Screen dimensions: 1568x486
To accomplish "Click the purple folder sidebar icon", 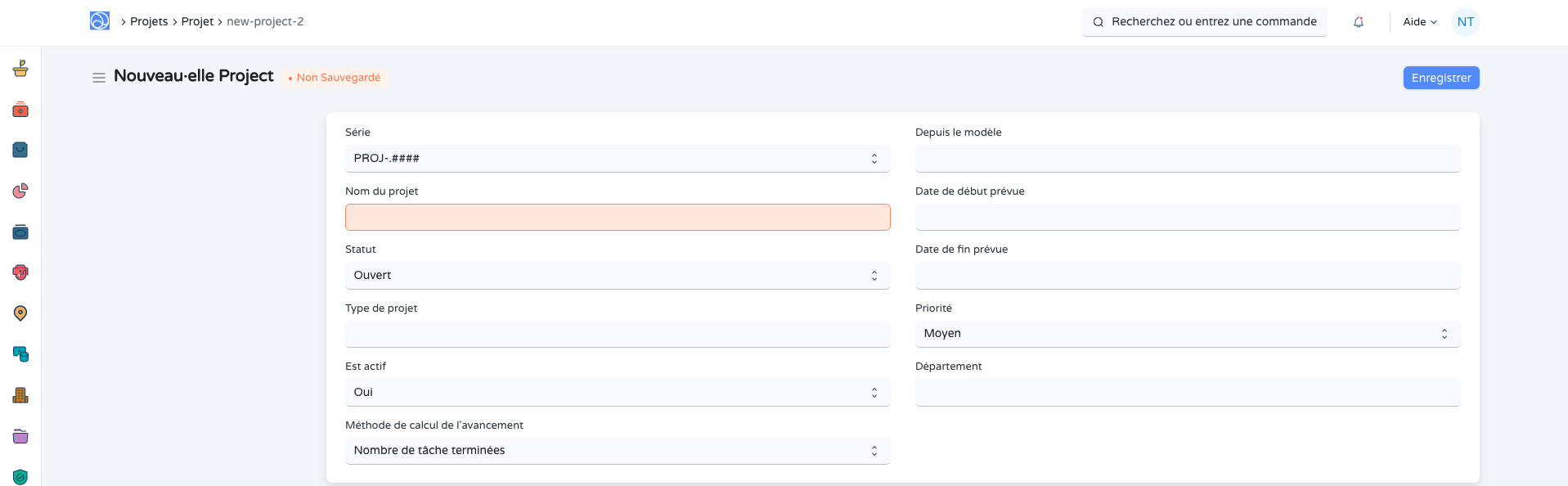I will 20,436.
